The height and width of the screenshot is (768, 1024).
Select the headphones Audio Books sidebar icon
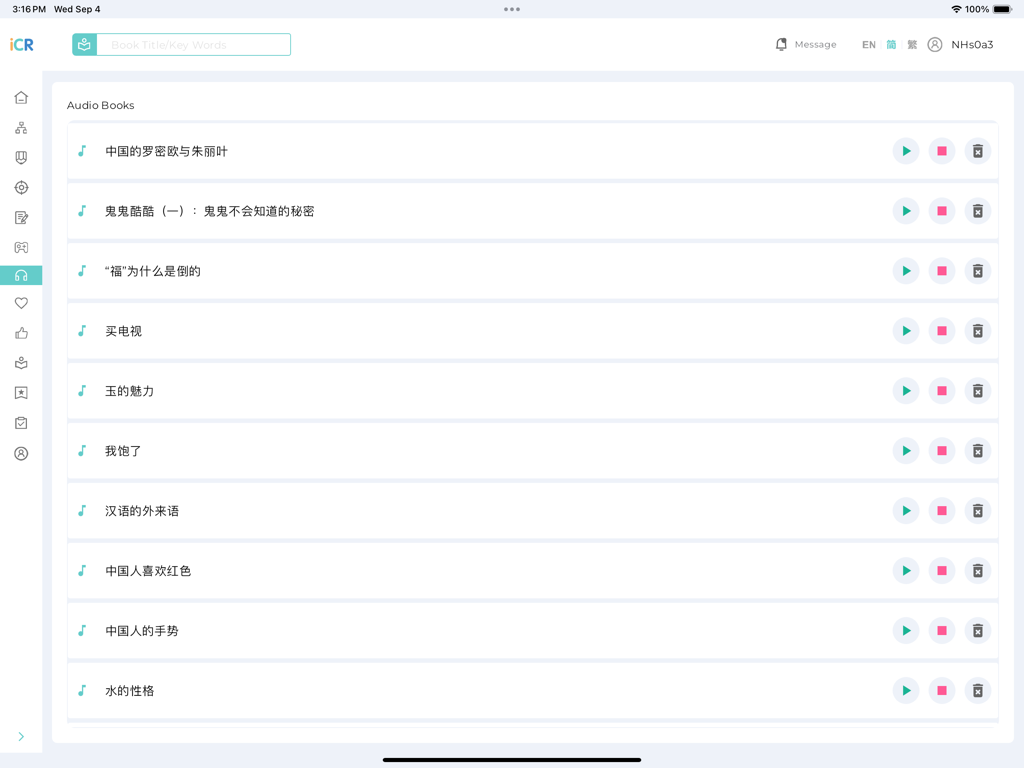point(21,275)
